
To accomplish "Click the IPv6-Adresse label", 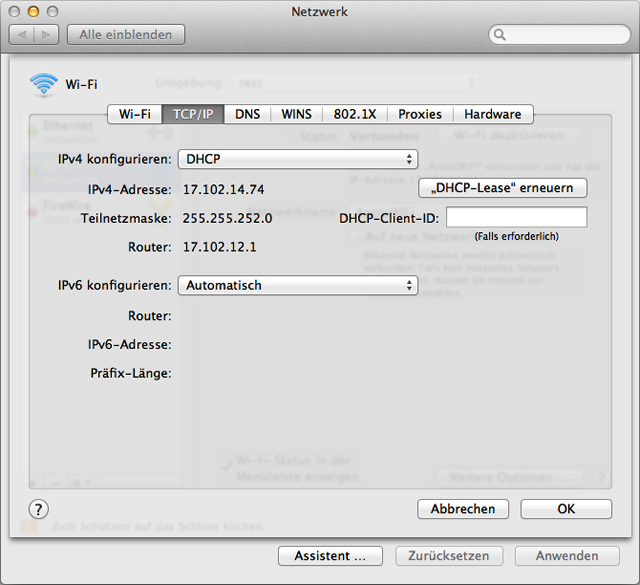I will click(x=130, y=345).
